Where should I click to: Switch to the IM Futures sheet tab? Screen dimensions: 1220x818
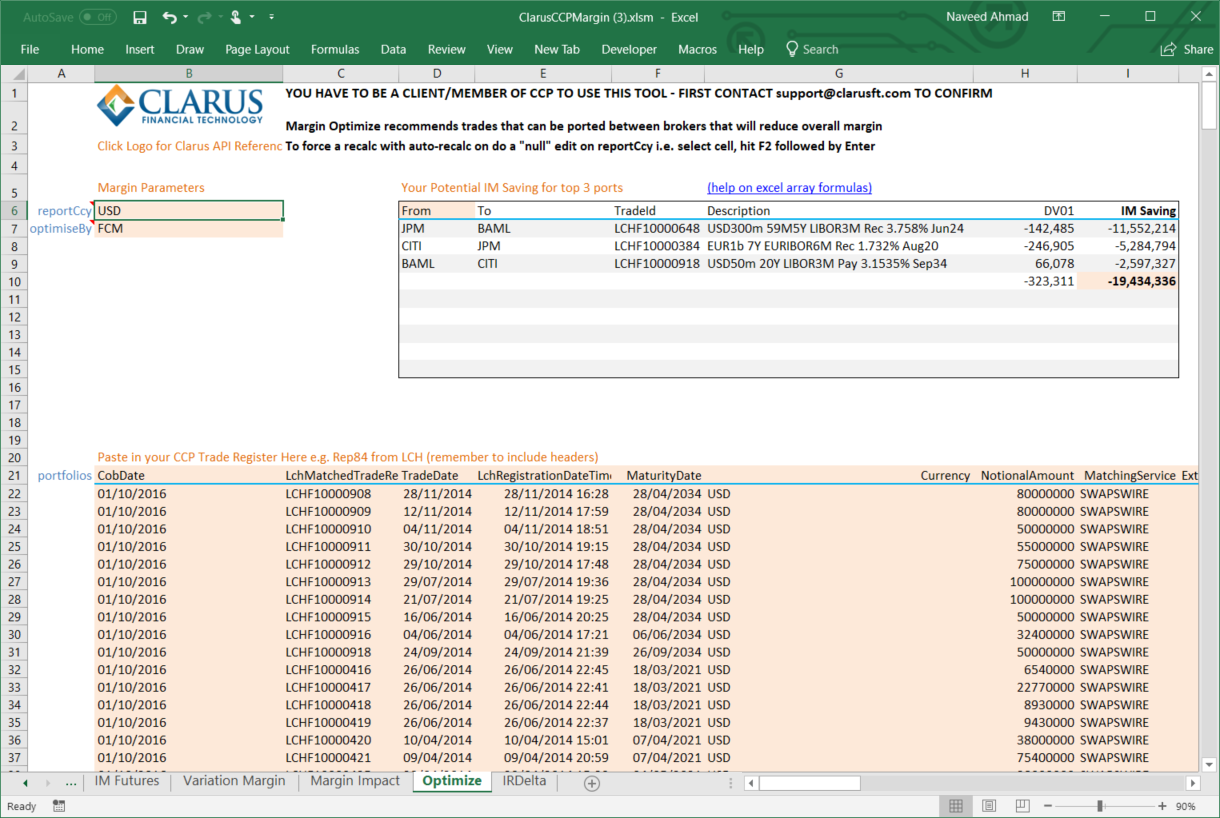(x=127, y=781)
